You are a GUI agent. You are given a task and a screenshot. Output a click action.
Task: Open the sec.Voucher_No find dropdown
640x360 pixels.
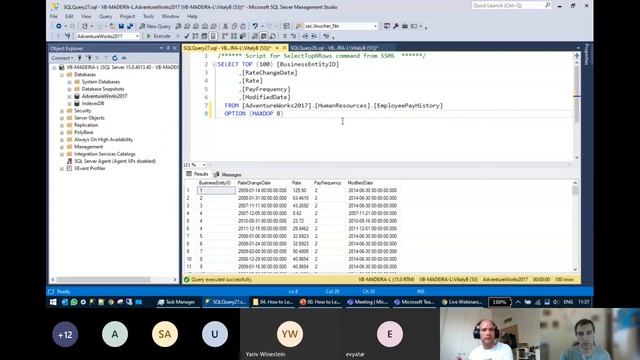pyautogui.click(x=375, y=26)
